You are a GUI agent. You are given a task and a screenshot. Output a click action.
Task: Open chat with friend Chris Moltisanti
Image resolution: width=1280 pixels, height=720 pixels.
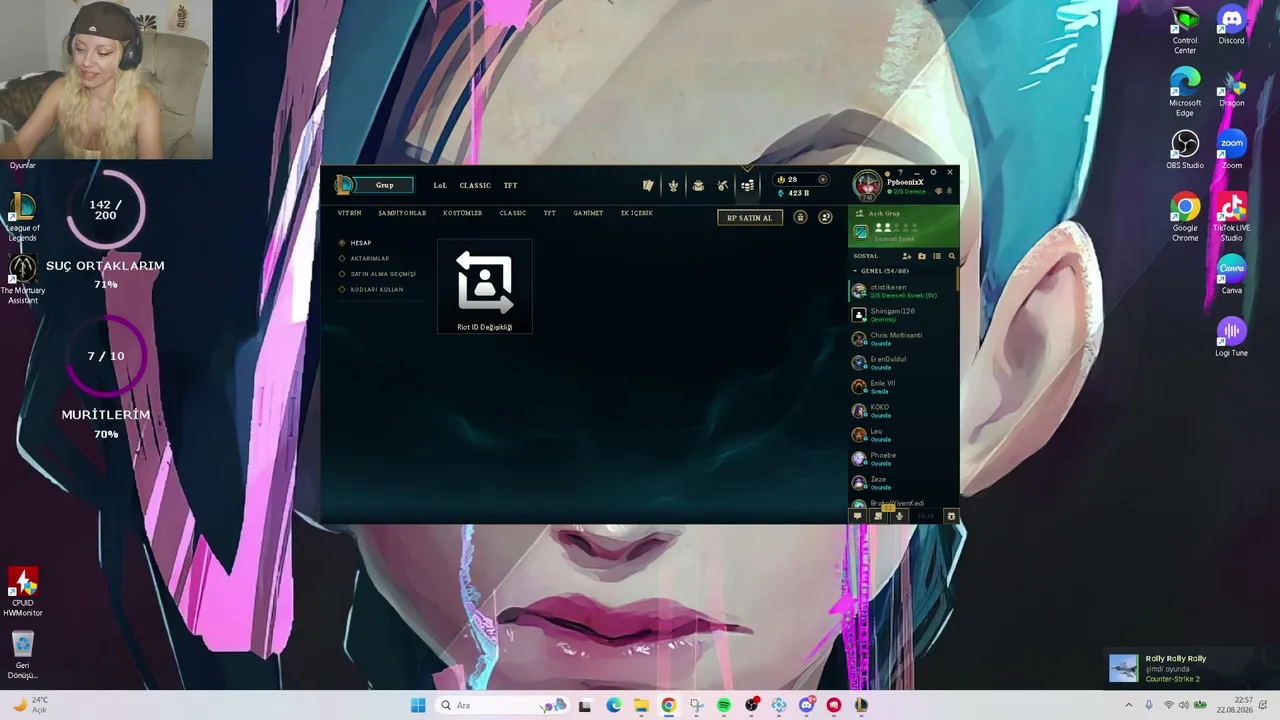click(903, 339)
